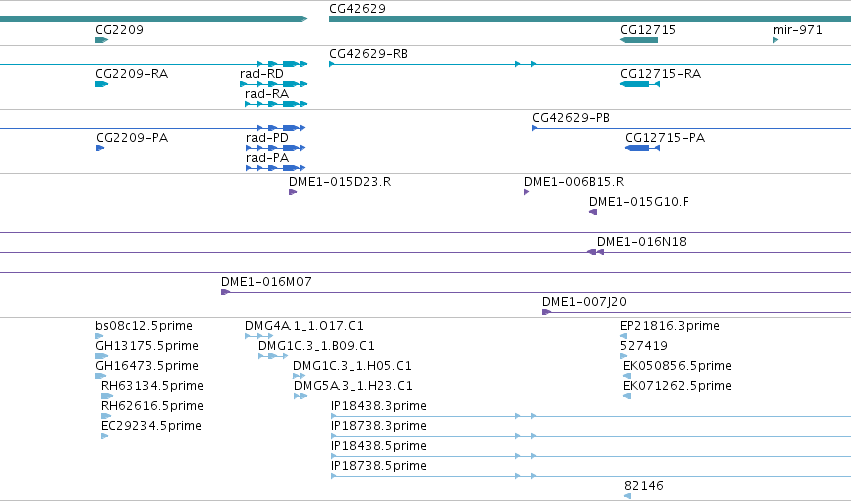Click the mir-971 label
This screenshot has width=851, height=501.
coord(797,30)
